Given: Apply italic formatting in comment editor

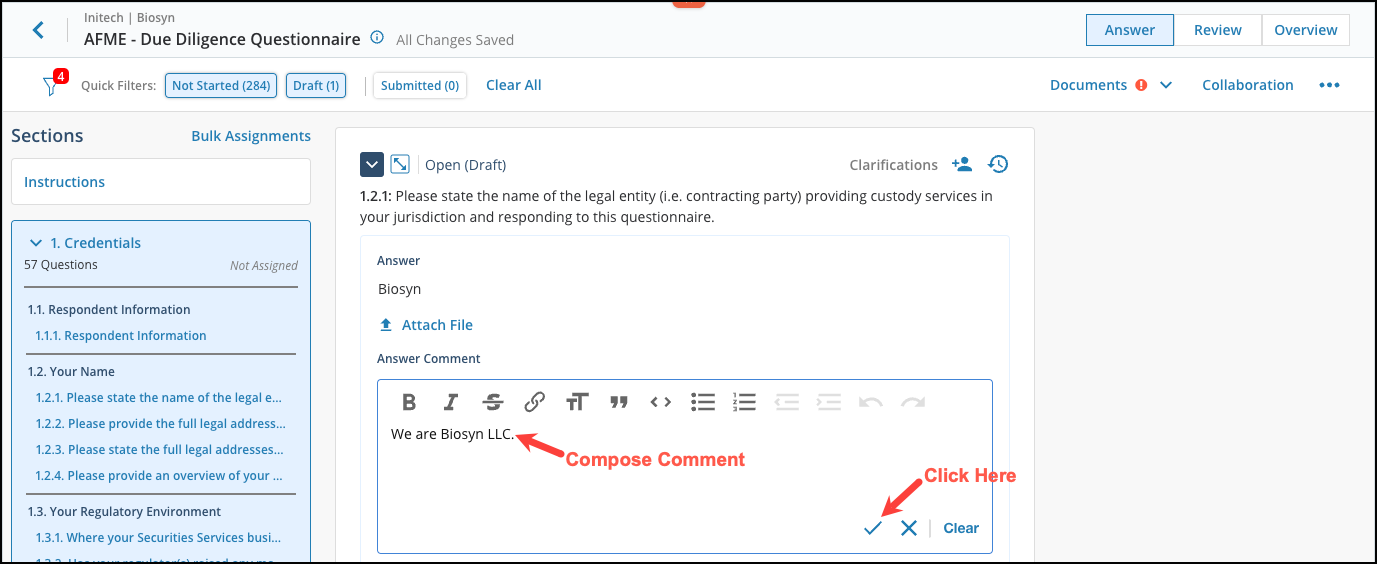Looking at the screenshot, I should point(451,402).
